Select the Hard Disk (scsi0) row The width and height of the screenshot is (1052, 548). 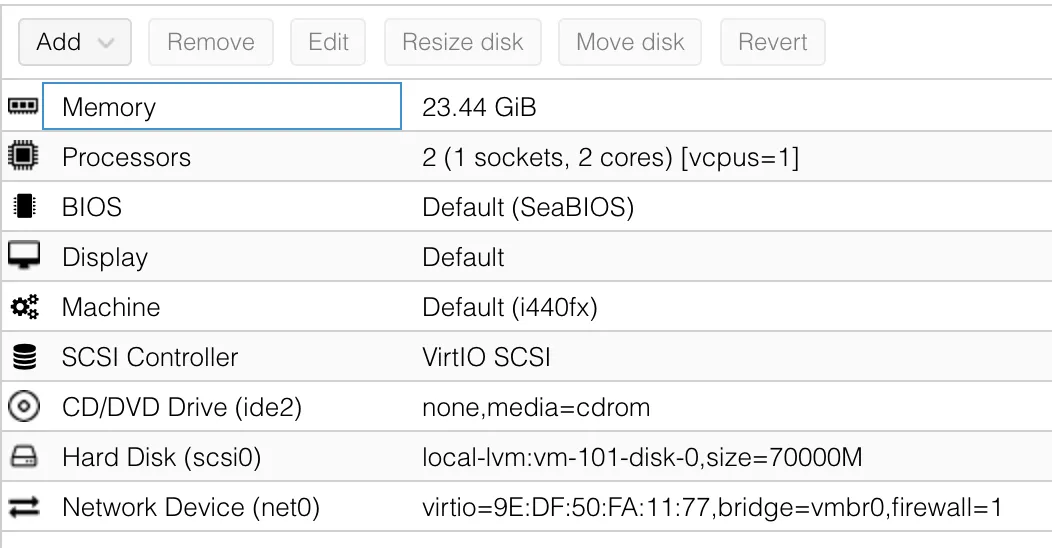161,458
